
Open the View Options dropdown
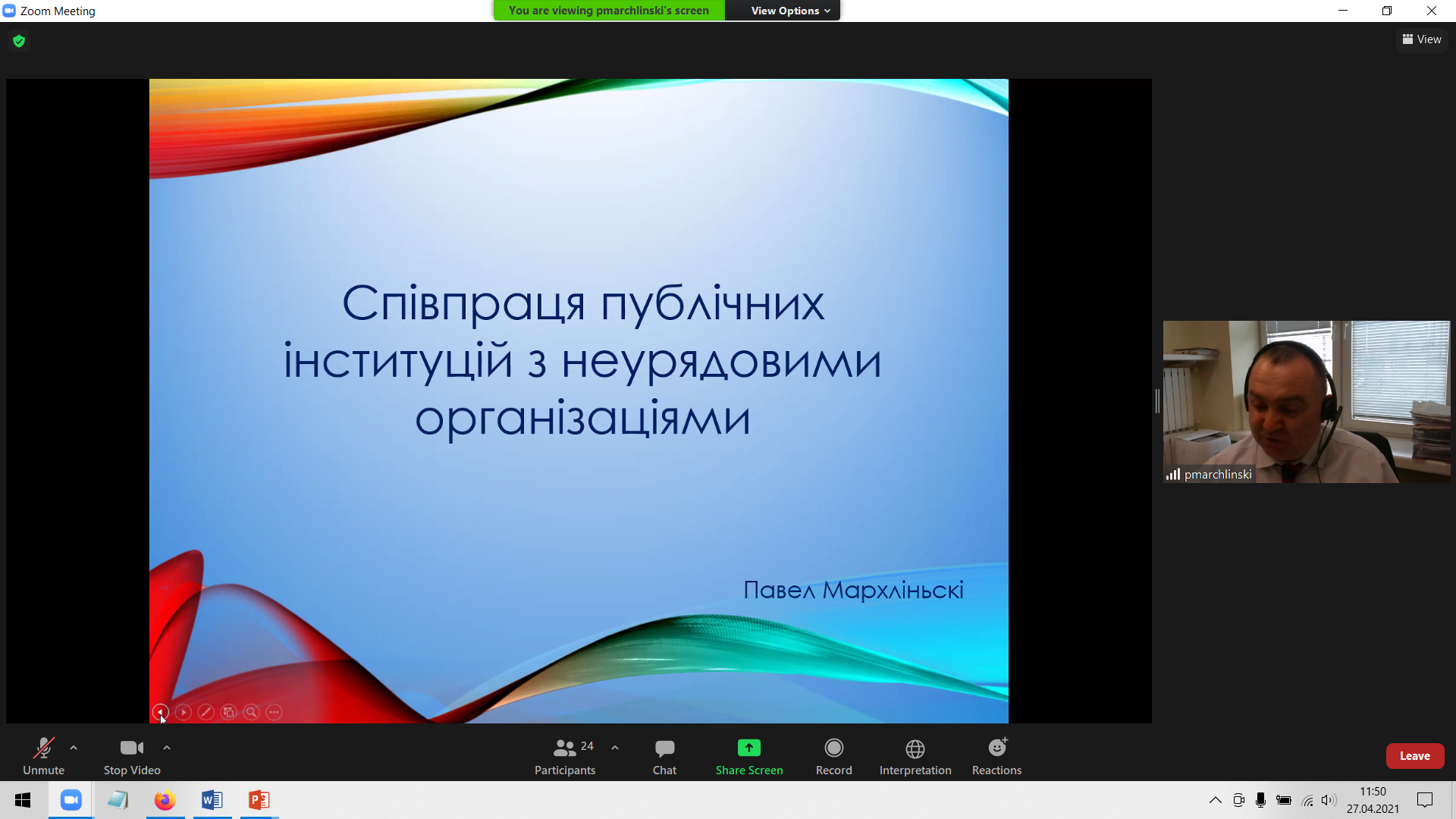point(789,11)
